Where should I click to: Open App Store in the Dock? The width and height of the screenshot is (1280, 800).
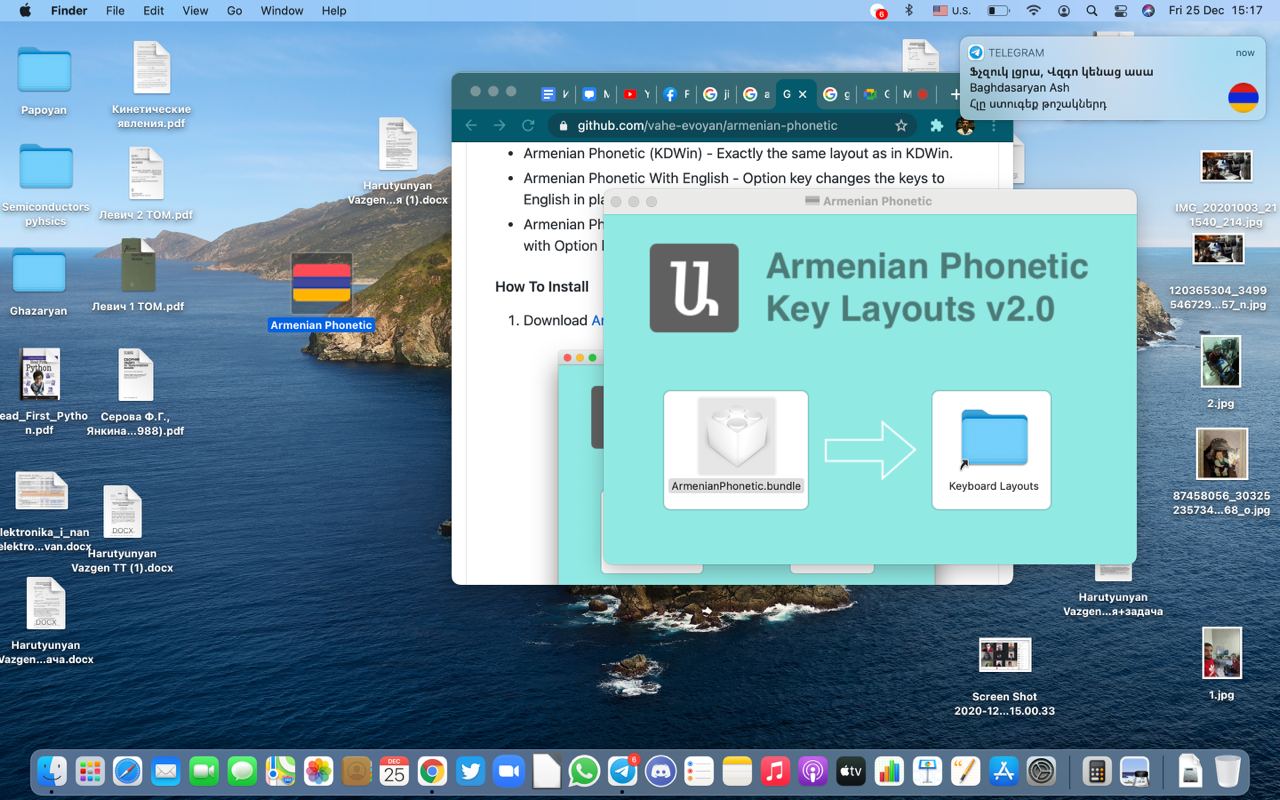tap(1002, 771)
